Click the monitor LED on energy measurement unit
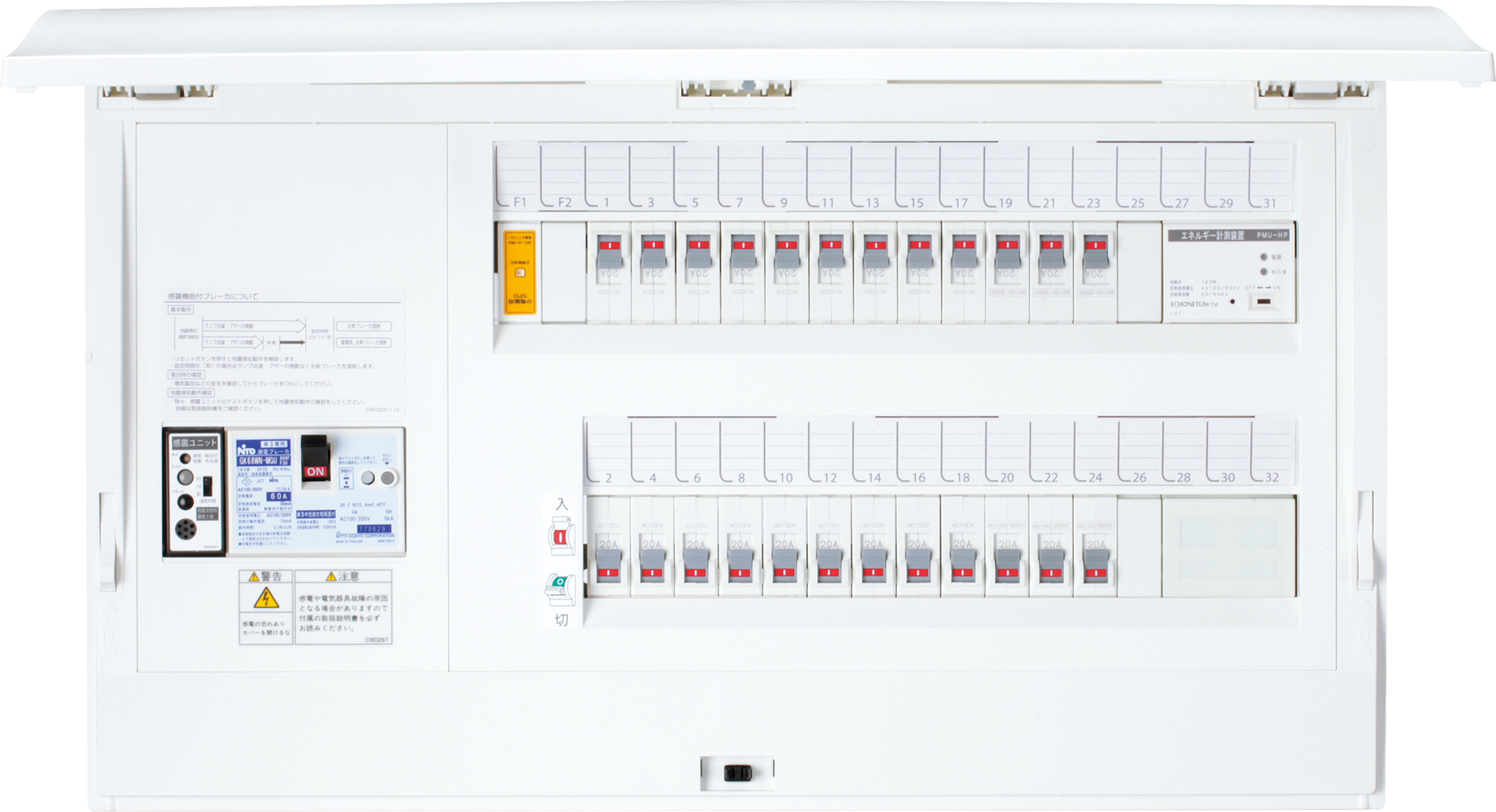The width and height of the screenshot is (1496, 812). coord(1264,272)
